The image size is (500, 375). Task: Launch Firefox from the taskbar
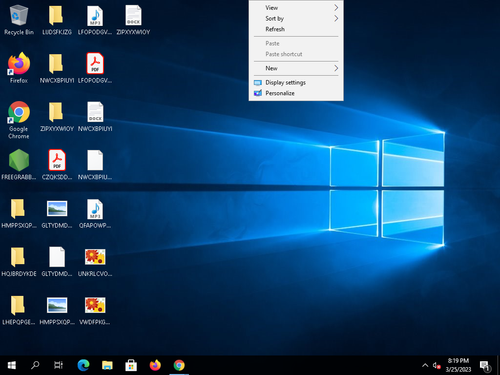tap(155, 365)
